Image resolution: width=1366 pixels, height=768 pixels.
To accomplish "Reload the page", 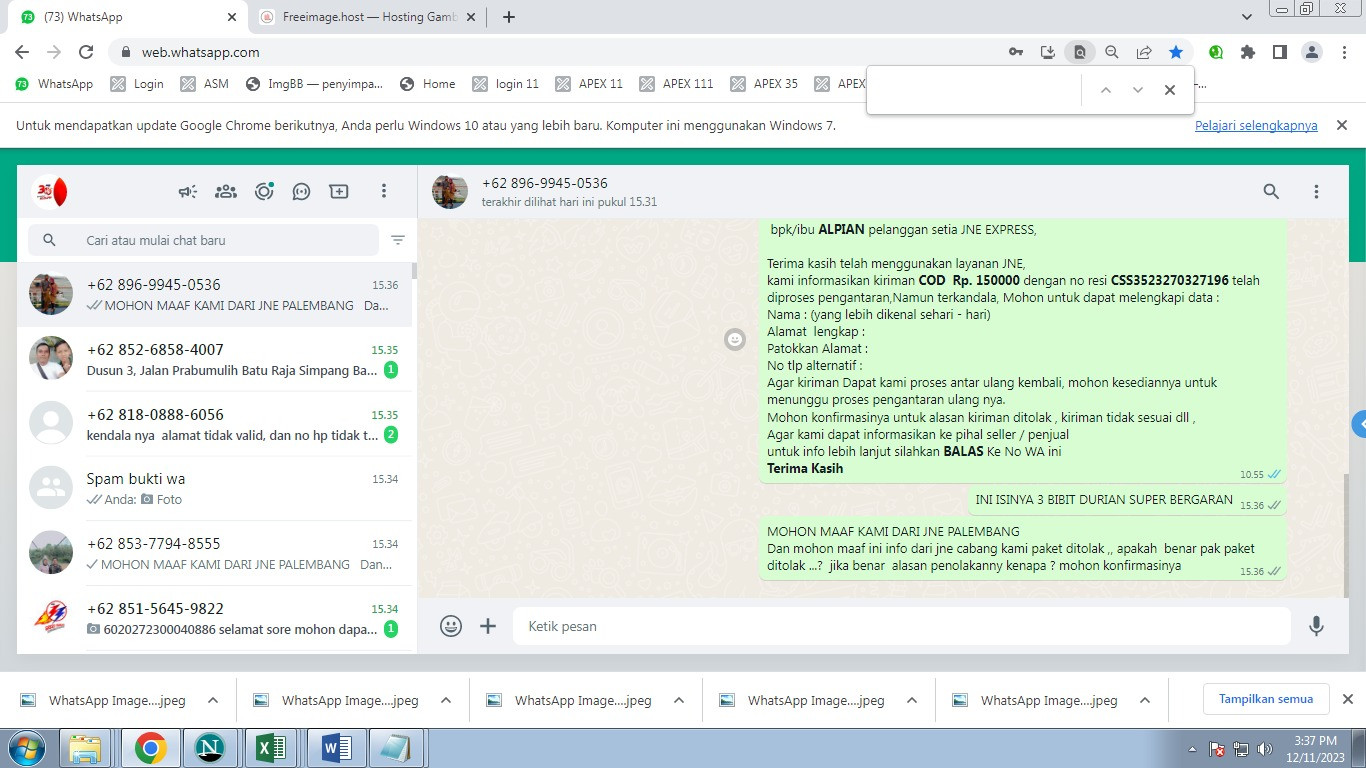I will coord(86,52).
